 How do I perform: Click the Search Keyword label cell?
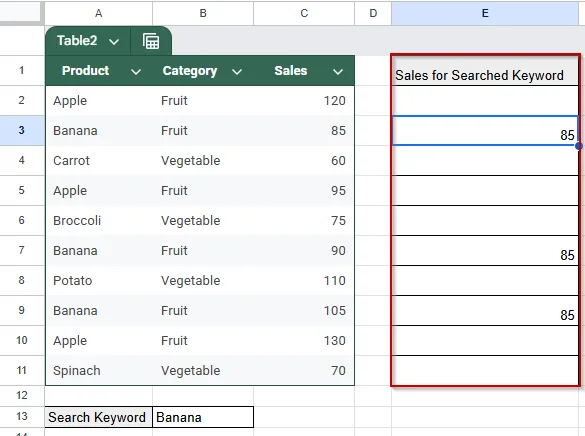(x=98, y=417)
